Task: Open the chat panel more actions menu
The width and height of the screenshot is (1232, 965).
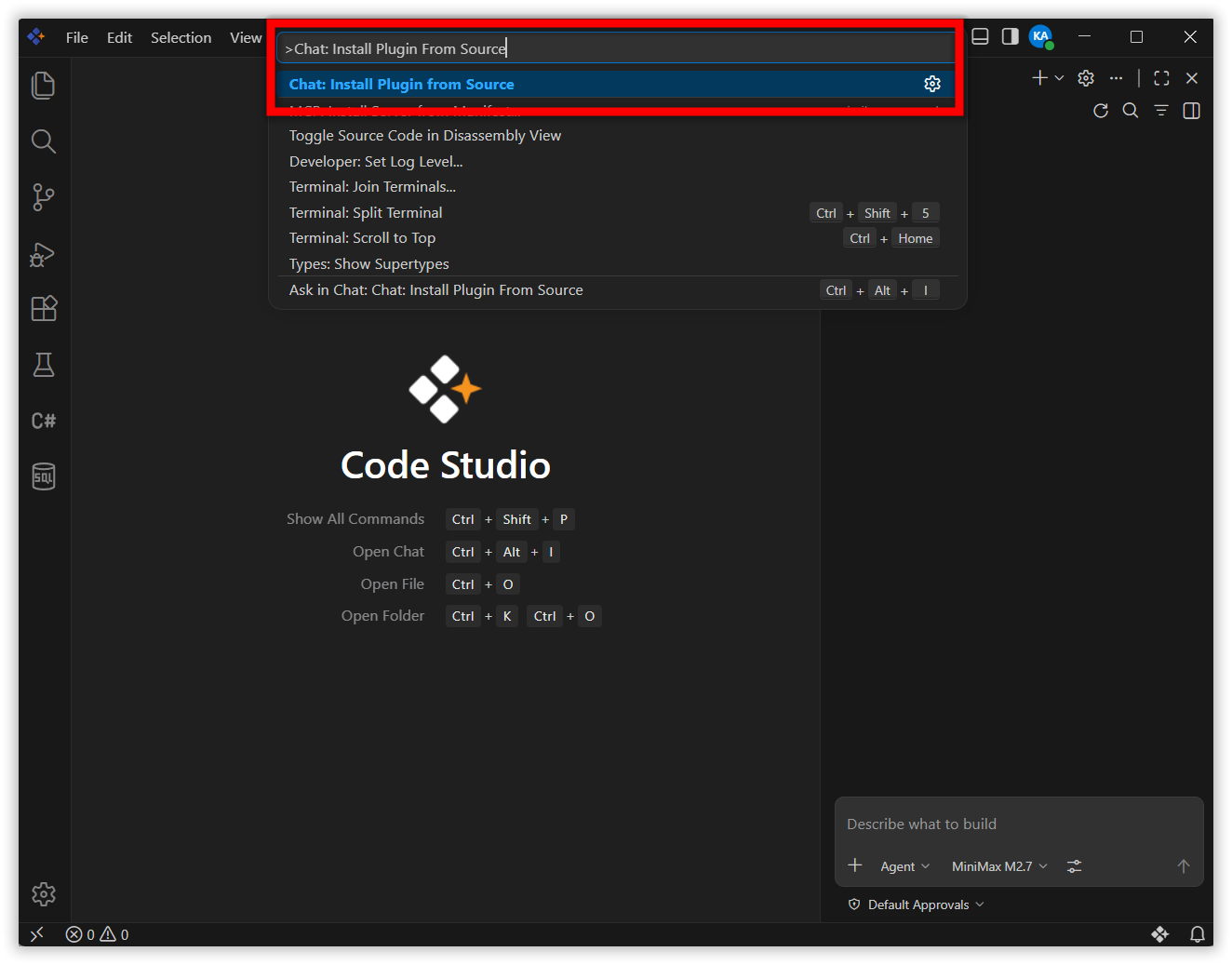Action: [1116, 78]
